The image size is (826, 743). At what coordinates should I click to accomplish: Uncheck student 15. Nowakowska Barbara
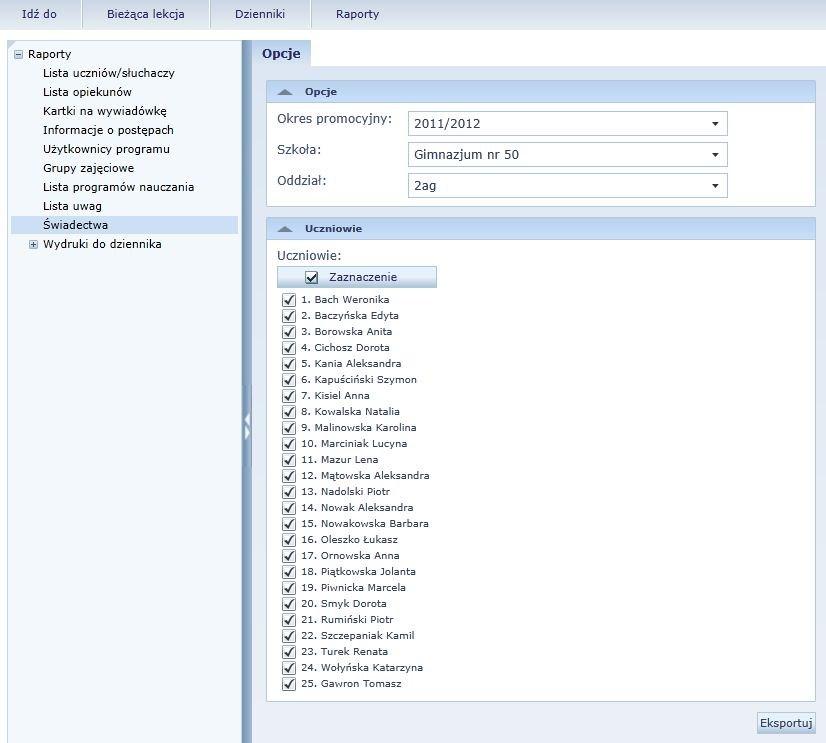tap(289, 524)
